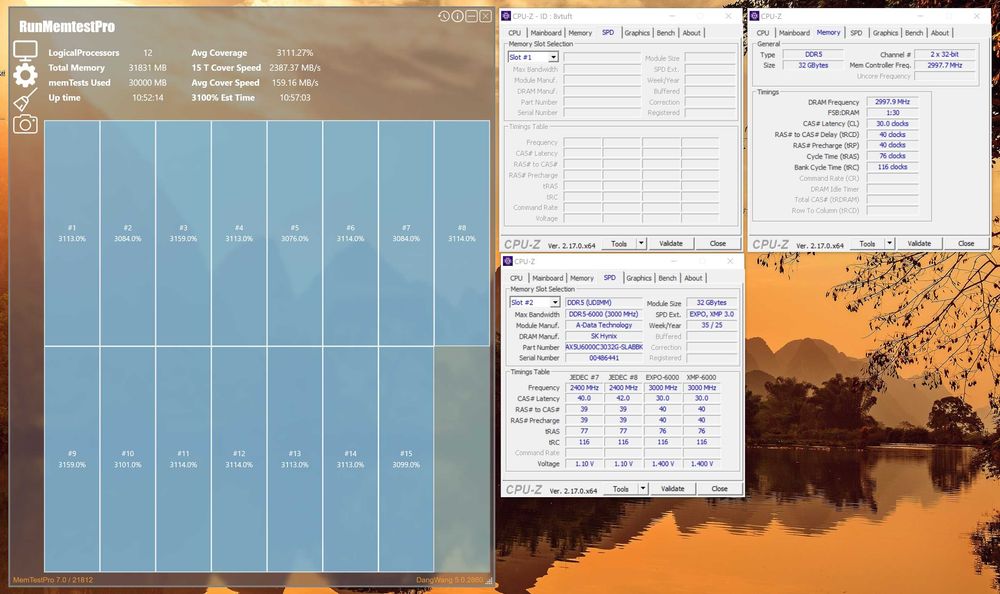Click the CPU-Z title icon in the Slot #1 window
Image resolution: width=1000 pixels, height=594 pixels.
point(506,16)
